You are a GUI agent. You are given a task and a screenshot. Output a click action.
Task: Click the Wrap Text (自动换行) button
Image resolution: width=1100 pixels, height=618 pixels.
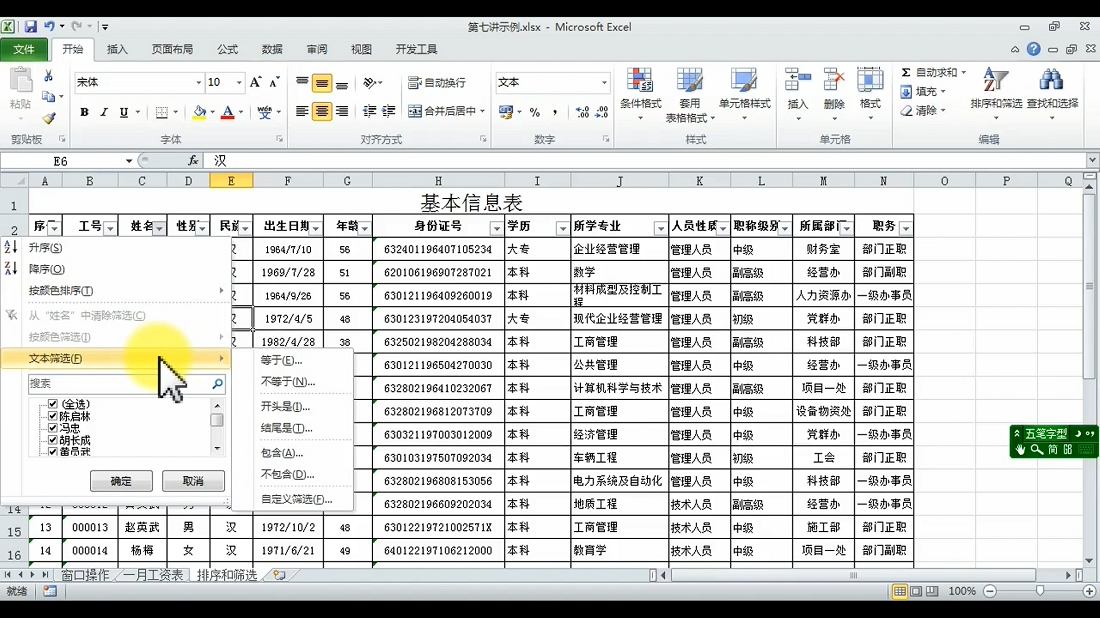tap(437, 83)
